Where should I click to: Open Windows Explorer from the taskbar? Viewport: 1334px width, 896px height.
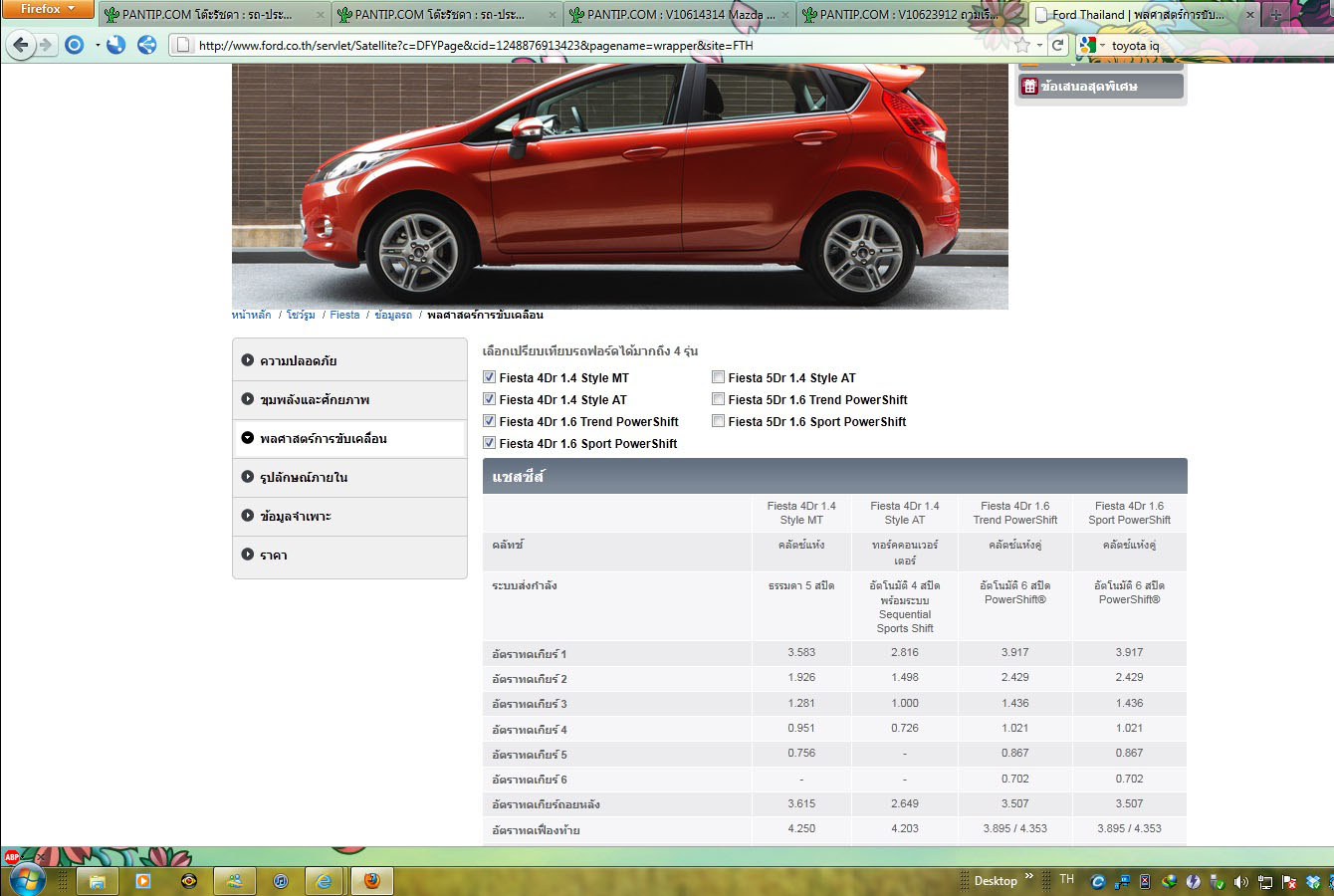(98, 881)
